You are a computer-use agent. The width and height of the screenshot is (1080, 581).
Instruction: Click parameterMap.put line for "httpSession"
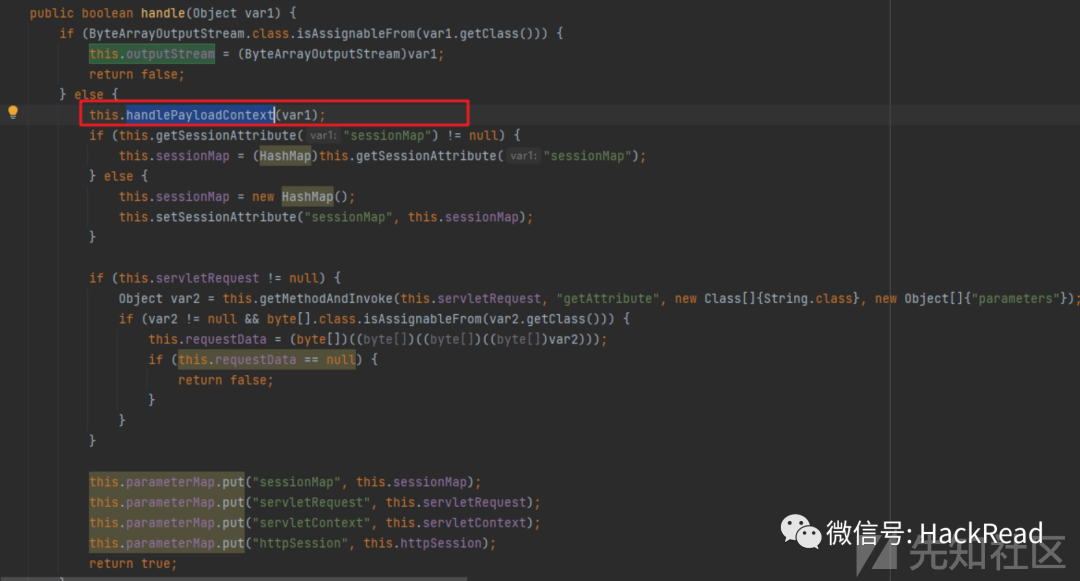tap(293, 543)
